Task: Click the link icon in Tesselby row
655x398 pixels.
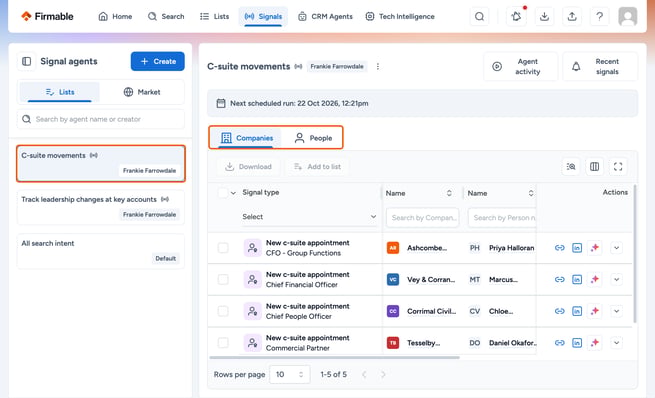Action: pyautogui.click(x=559, y=343)
